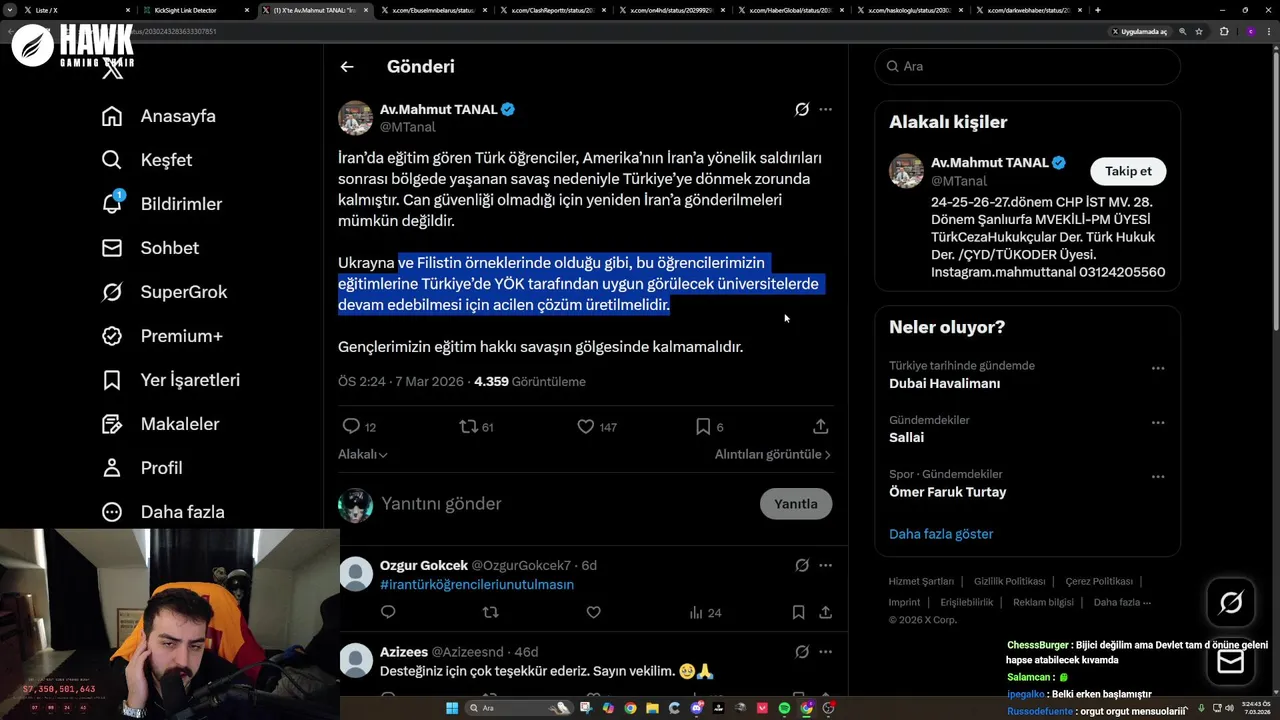1280x720 pixels.
Task: Open Anasayfa from the left sidebar
Action: (159, 116)
